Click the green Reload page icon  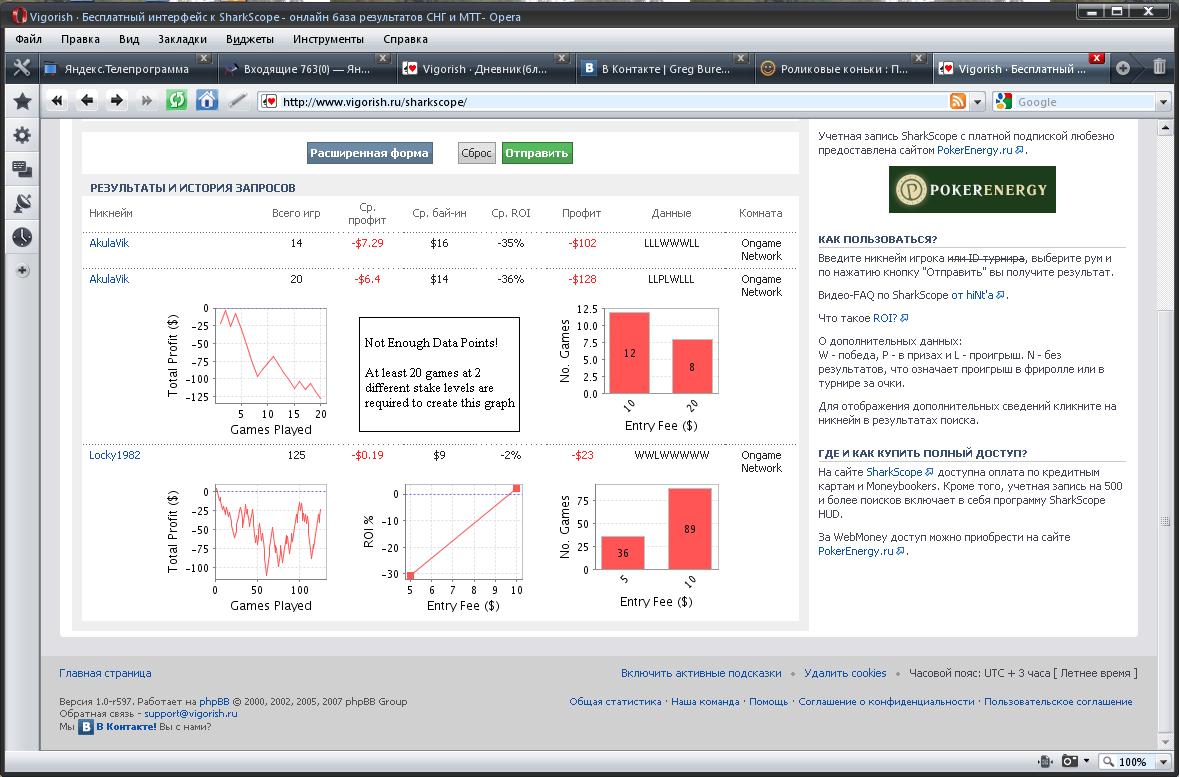coord(177,100)
